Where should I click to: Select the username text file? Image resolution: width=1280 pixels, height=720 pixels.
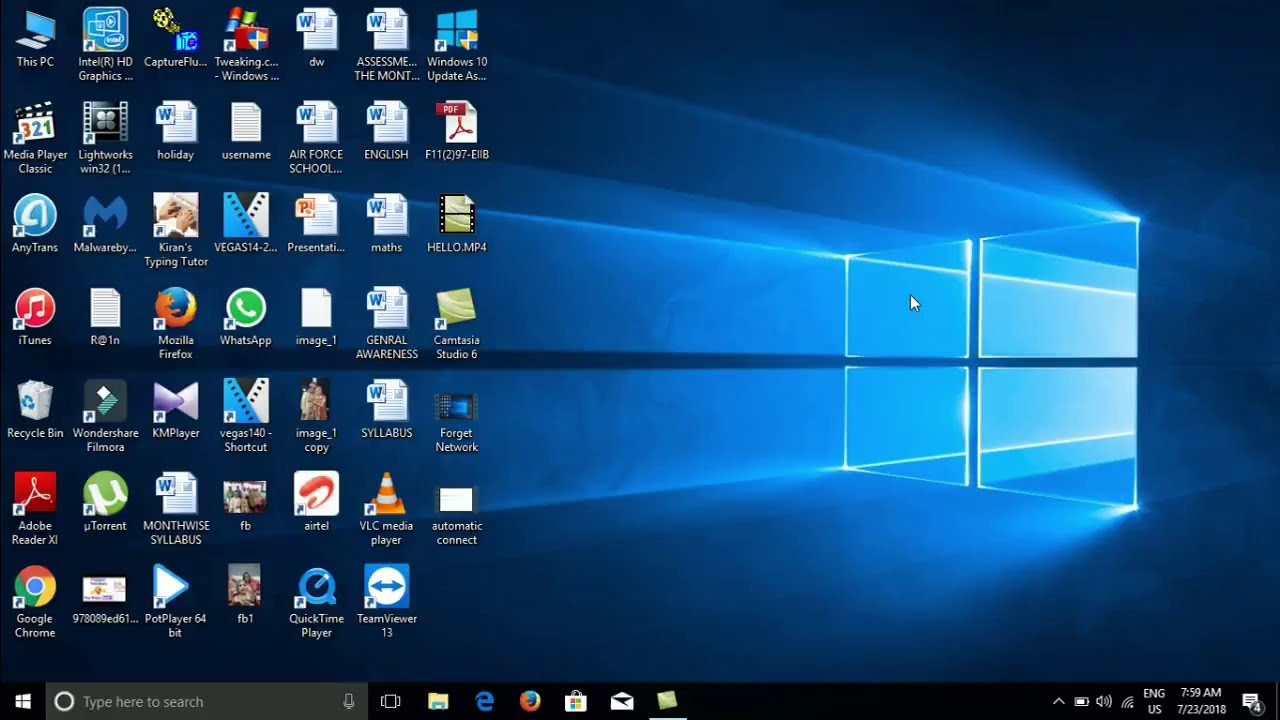click(x=246, y=132)
